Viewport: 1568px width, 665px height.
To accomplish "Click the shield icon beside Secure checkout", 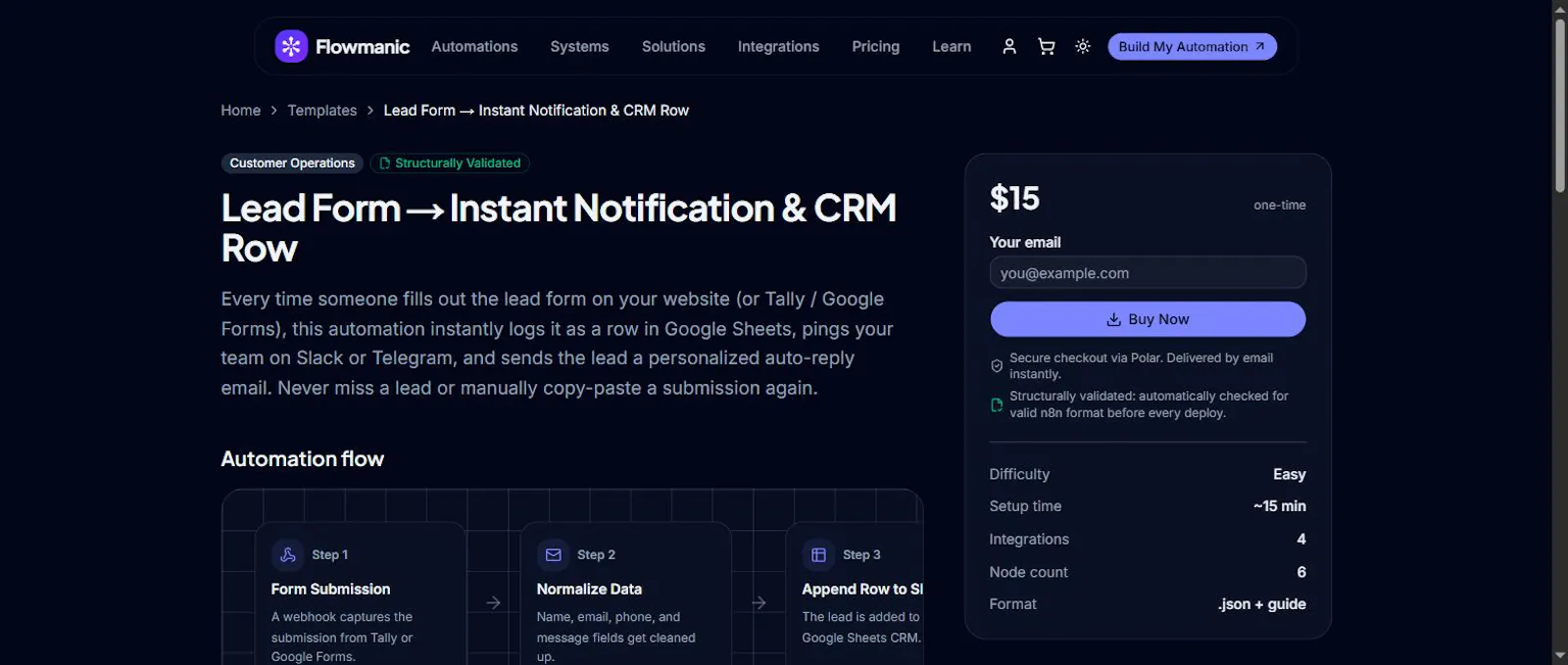I will click(997, 365).
